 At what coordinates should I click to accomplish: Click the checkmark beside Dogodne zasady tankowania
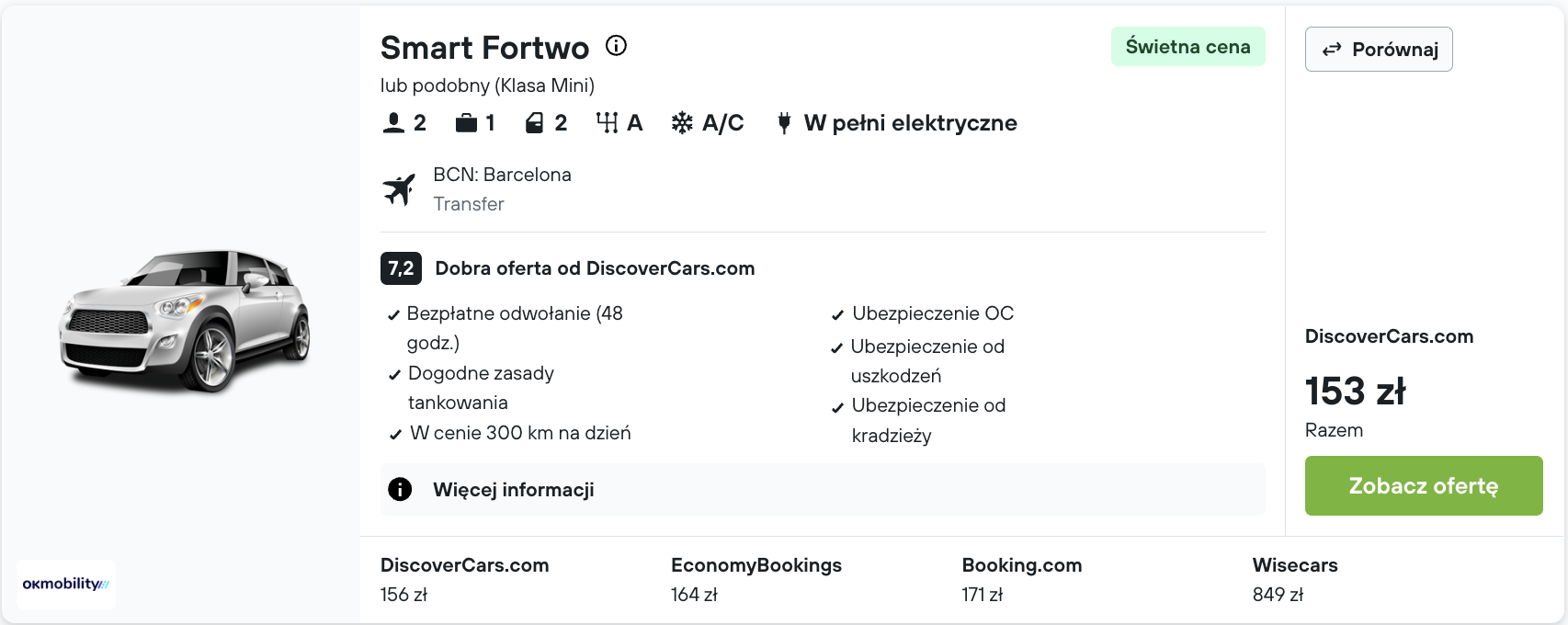394,375
